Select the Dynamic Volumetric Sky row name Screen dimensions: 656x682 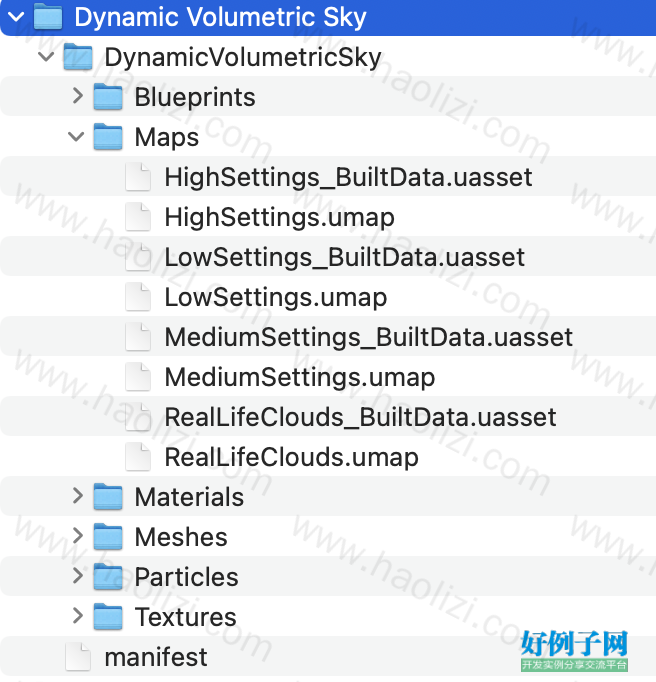coord(220,17)
